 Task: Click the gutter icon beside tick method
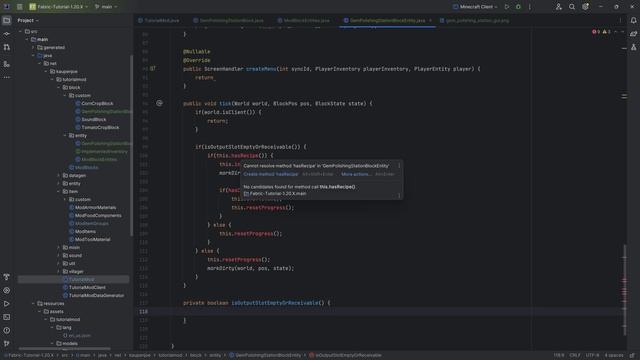point(159,103)
